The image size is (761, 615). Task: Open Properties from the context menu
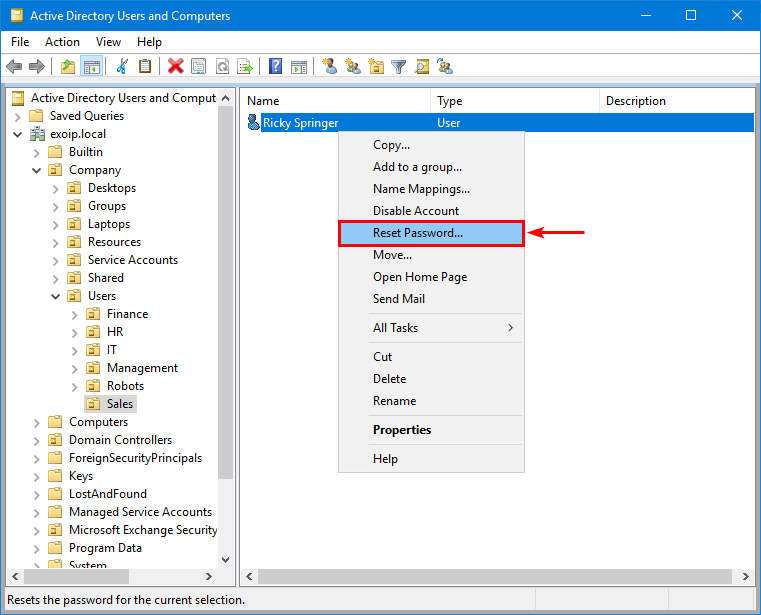click(x=431, y=430)
